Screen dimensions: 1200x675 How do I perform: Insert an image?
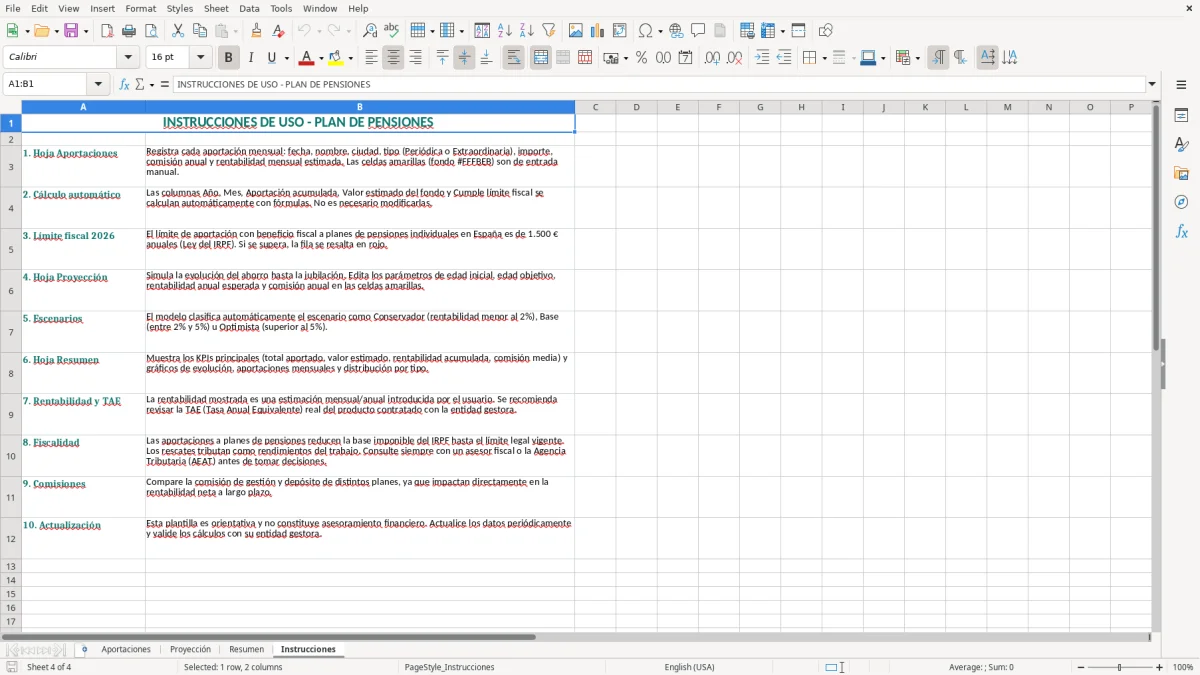(x=576, y=31)
